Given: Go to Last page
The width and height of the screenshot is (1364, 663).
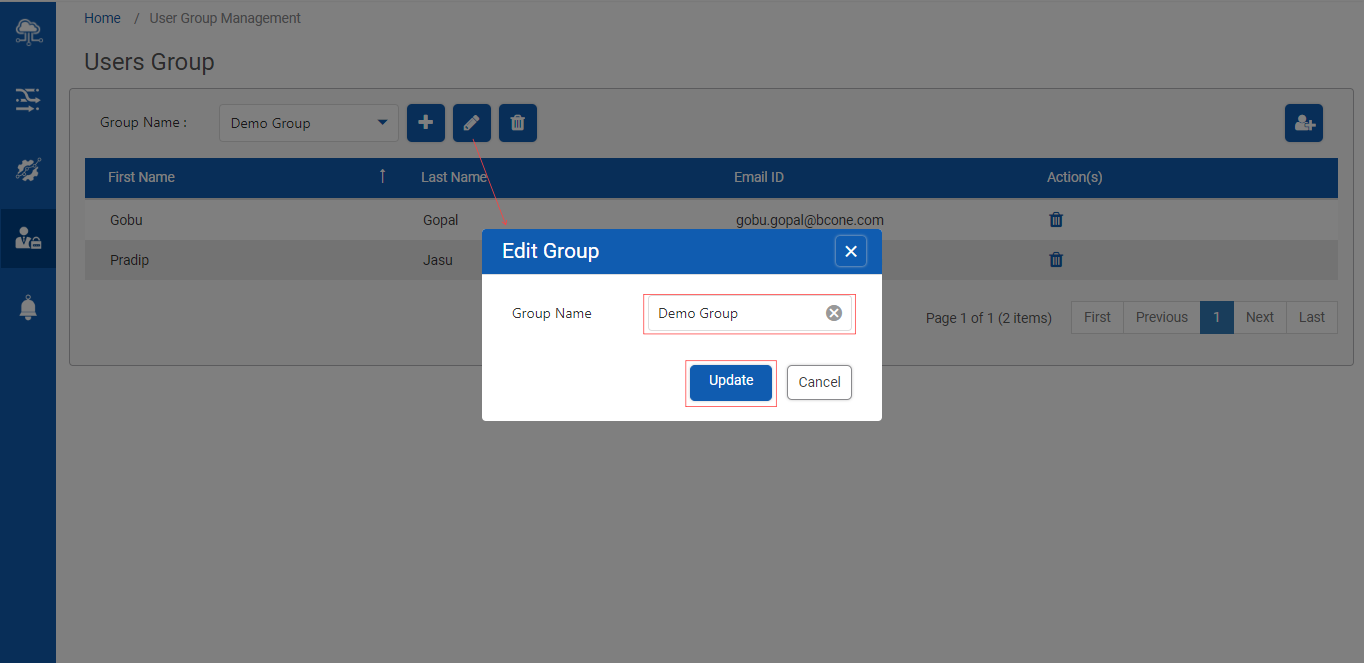Looking at the screenshot, I should pyautogui.click(x=1312, y=317).
